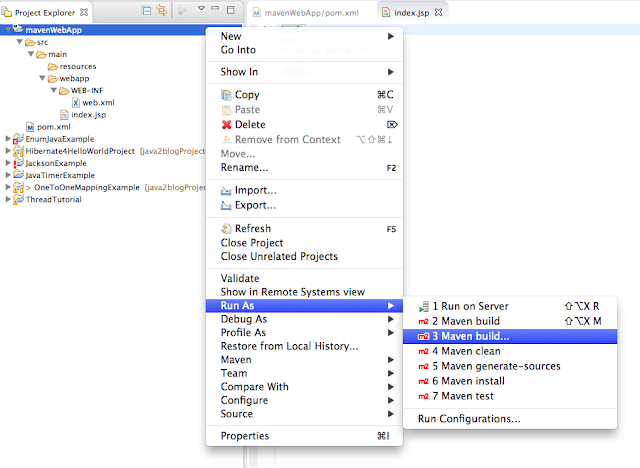Click m2 icon for 4 Maven clean
Image resolution: width=640 pixels, height=468 pixels.
[424, 351]
